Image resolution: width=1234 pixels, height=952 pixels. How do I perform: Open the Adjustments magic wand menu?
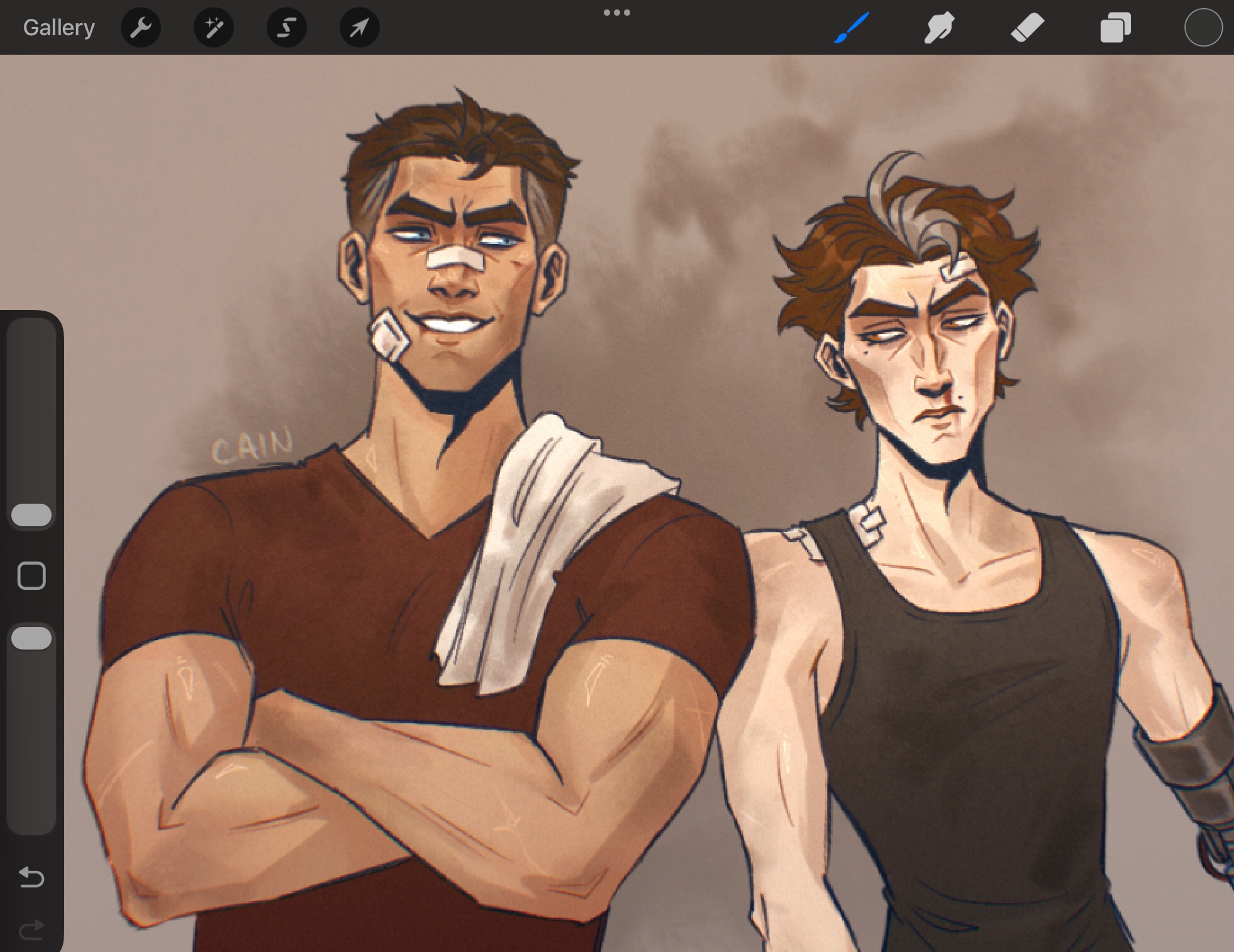(x=214, y=28)
